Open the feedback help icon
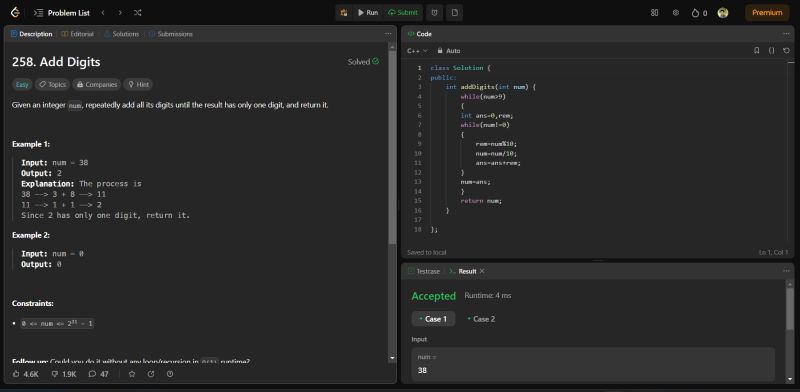The height and width of the screenshot is (392, 800). 170,374
